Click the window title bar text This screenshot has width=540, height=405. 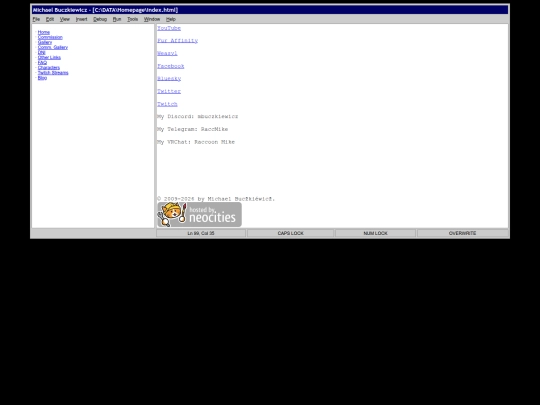click(105, 10)
